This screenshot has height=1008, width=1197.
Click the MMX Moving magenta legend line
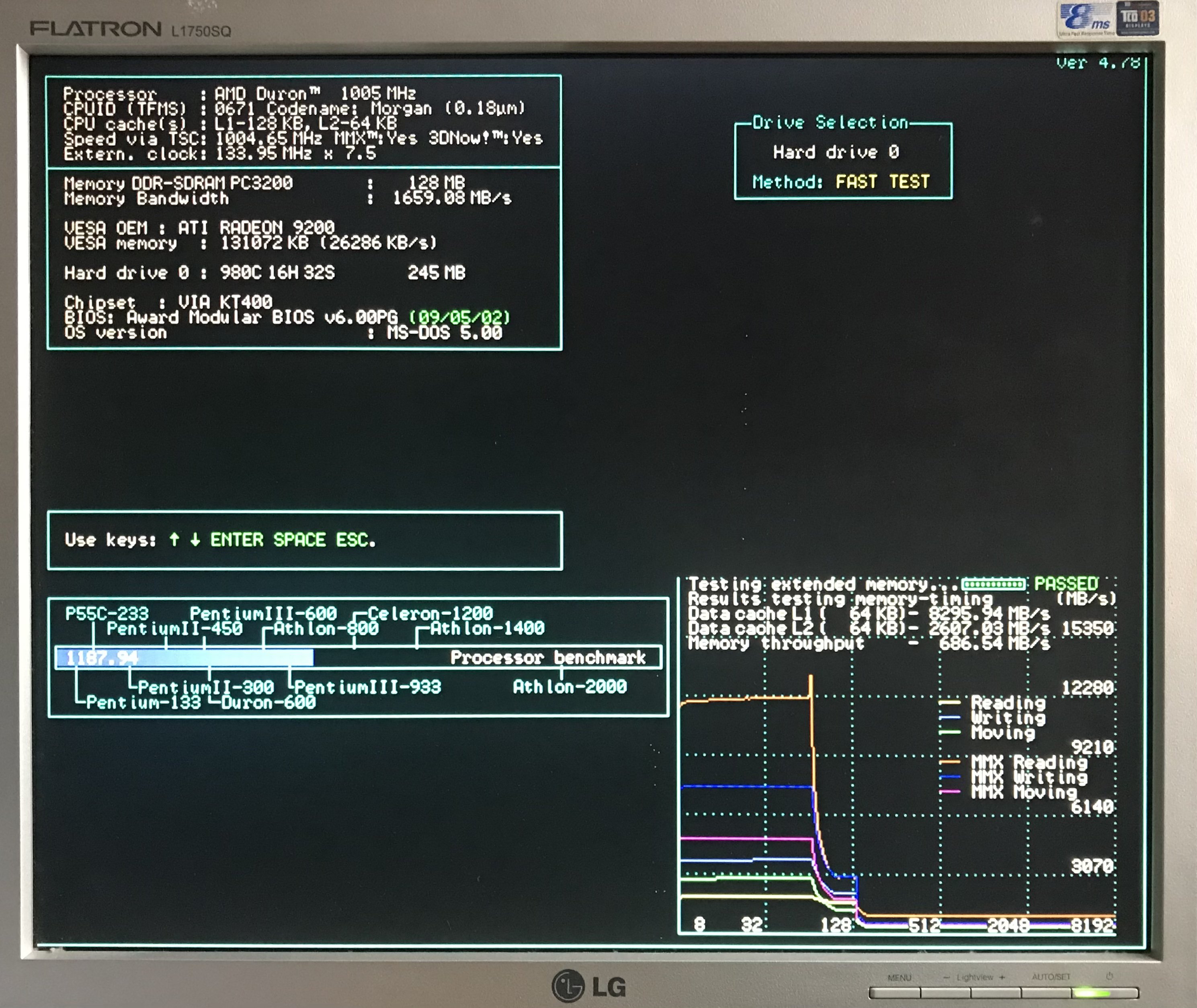(x=949, y=792)
